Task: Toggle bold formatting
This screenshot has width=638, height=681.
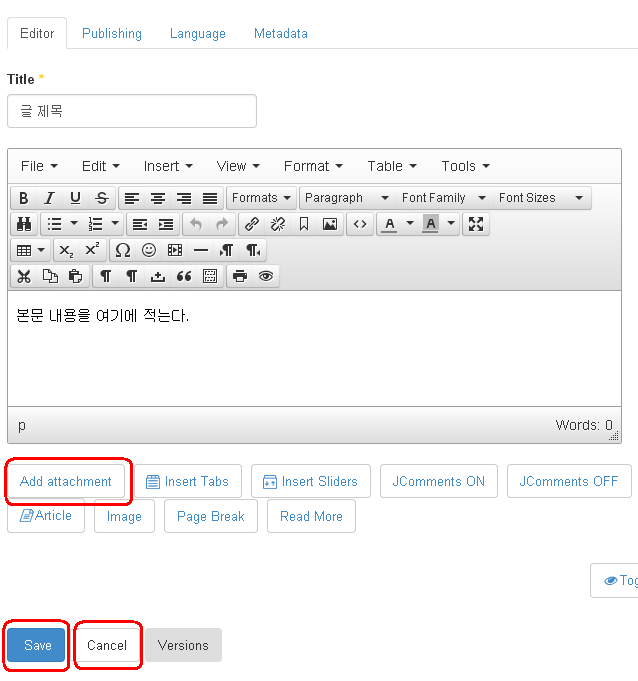Action: (x=24, y=198)
